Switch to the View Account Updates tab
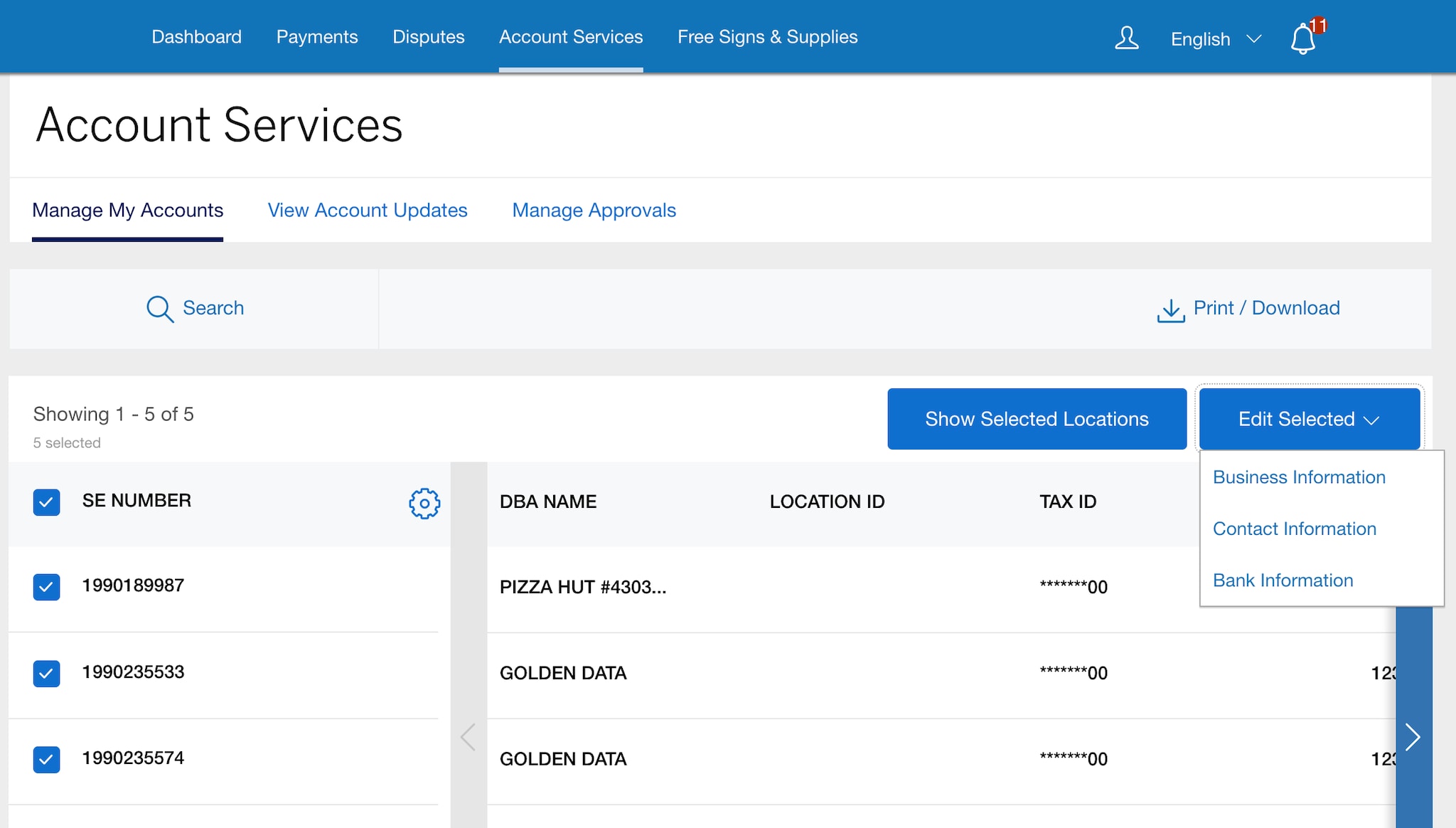Viewport: 1456px width, 828px height. click(368, 211)
